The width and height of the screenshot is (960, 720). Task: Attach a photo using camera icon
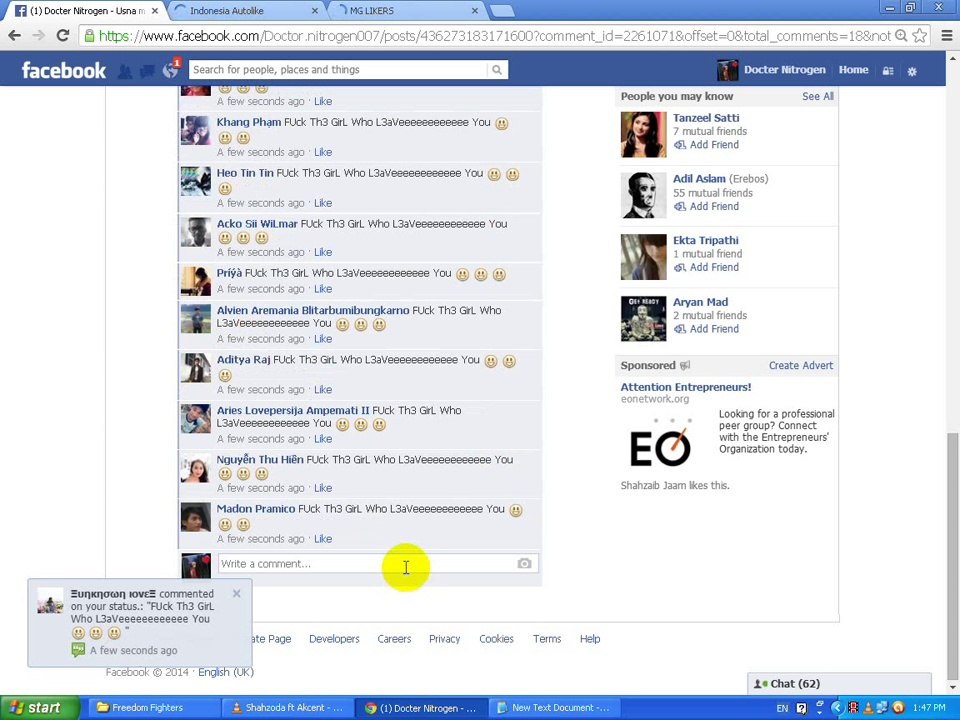coord(524,563)
